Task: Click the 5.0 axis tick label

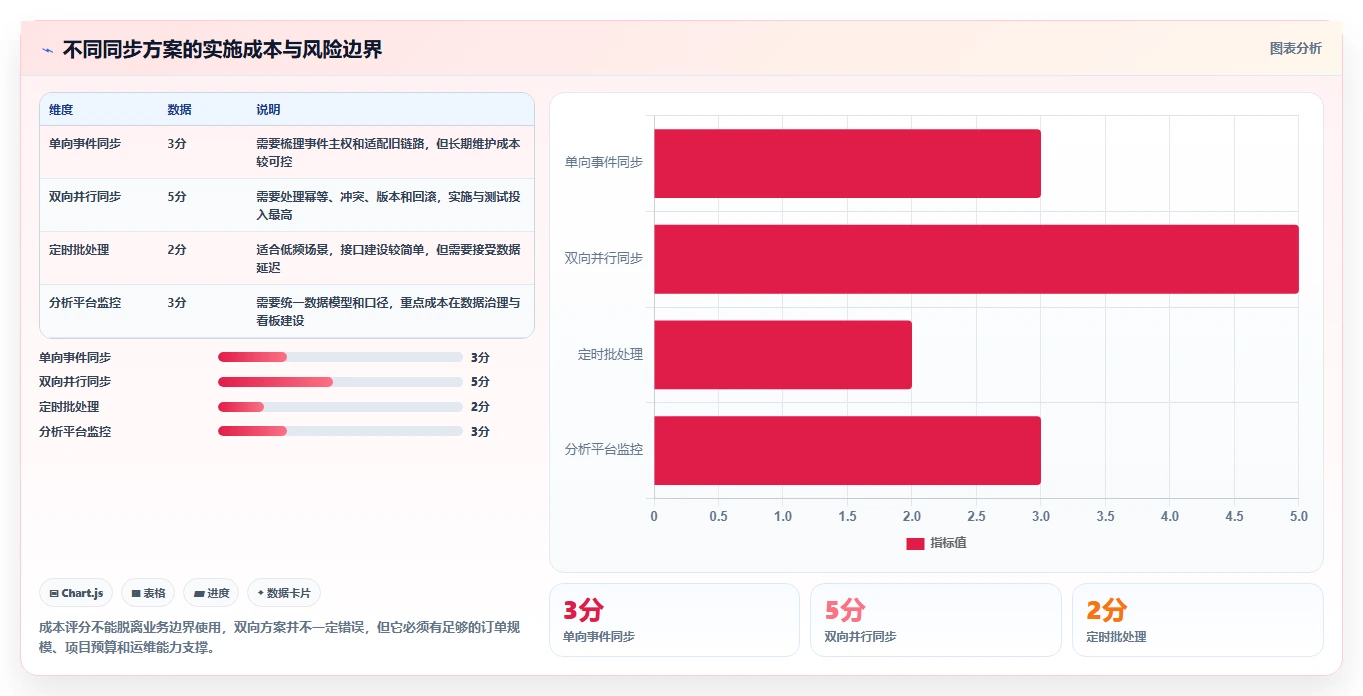Action: coord(1298,517)
